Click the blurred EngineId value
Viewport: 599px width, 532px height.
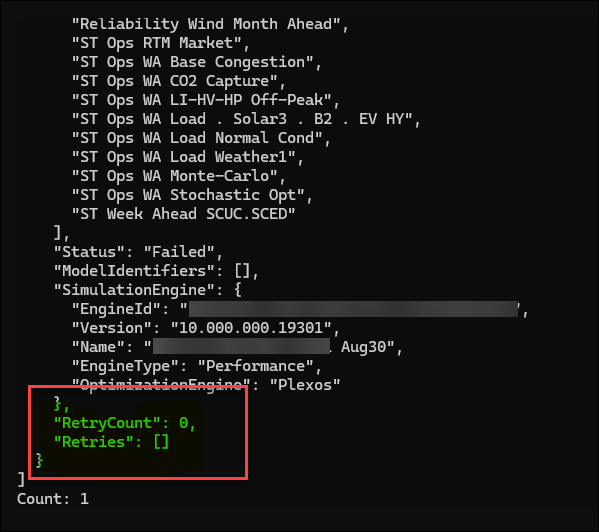coord(353,309)
